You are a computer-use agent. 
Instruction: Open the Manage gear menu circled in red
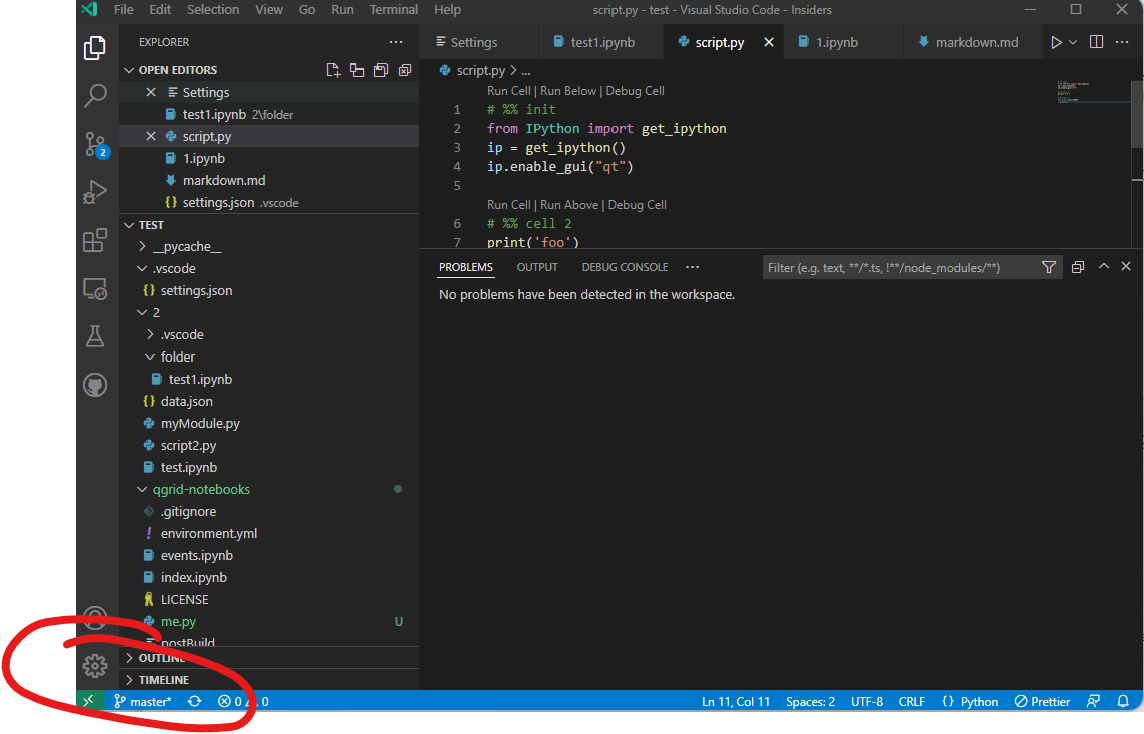pos(95,665)
